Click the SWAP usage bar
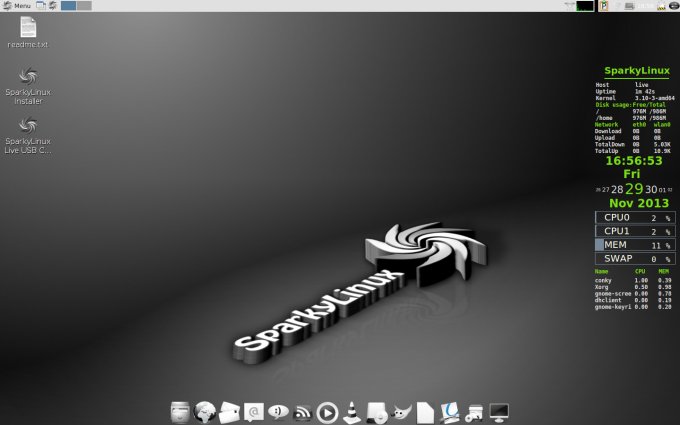This screenshot has height=425, width=680. coord(635,259)
